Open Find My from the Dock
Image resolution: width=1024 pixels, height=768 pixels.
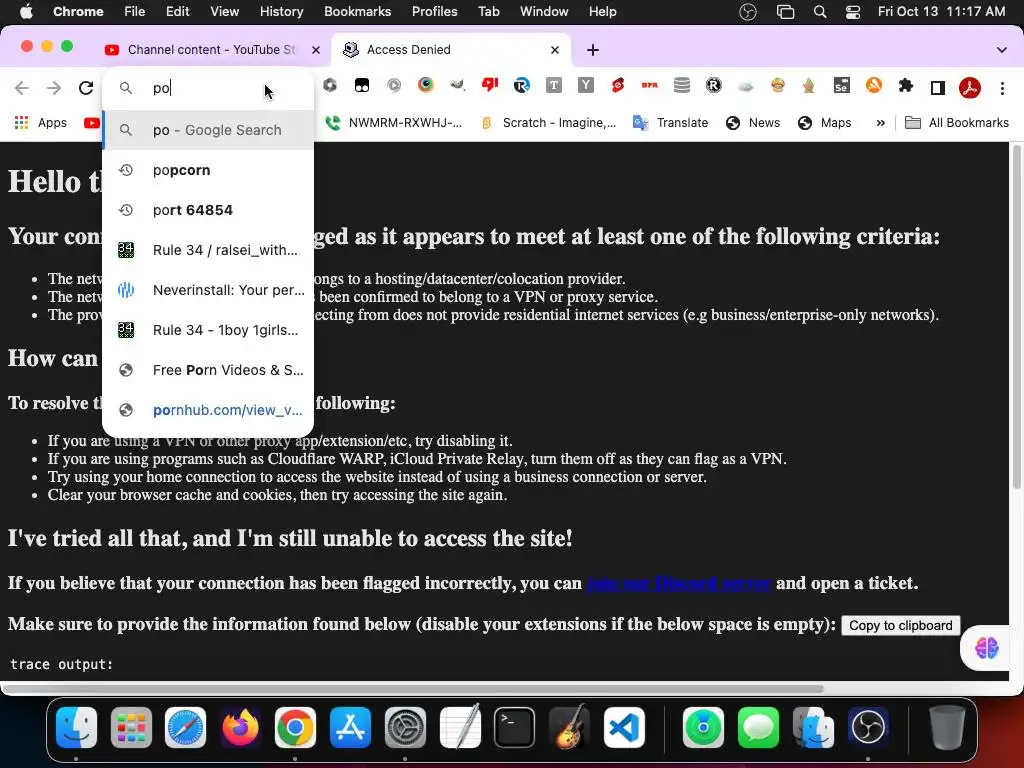pos(703,727)
